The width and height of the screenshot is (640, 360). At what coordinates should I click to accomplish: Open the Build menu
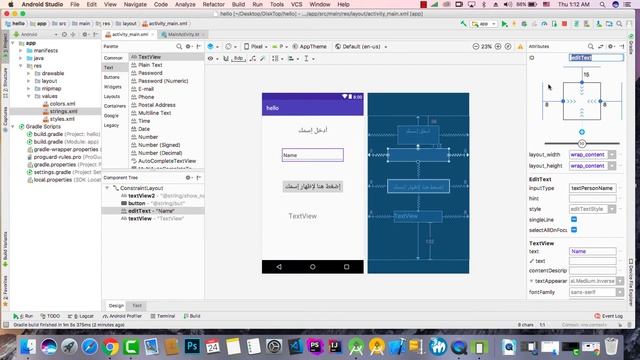tap(238, 4)
